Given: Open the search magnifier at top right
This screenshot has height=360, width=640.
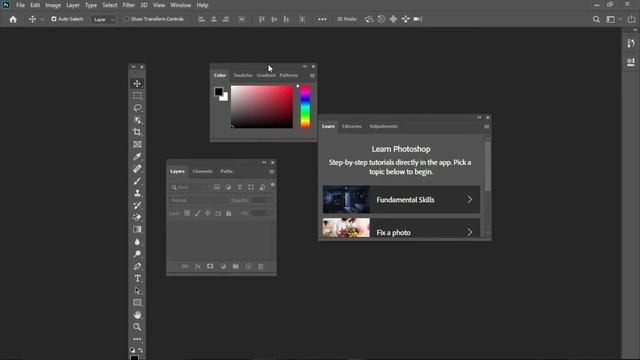Looking at the screenshot, I should point(596,19).
